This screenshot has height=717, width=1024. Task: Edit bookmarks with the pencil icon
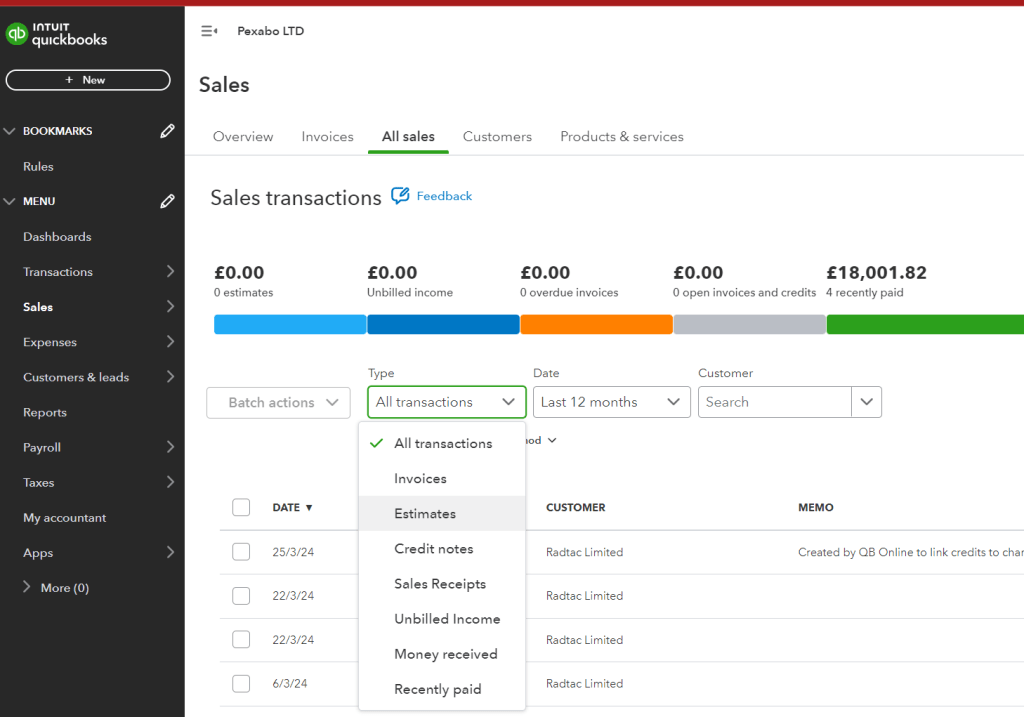coord(167,131)
